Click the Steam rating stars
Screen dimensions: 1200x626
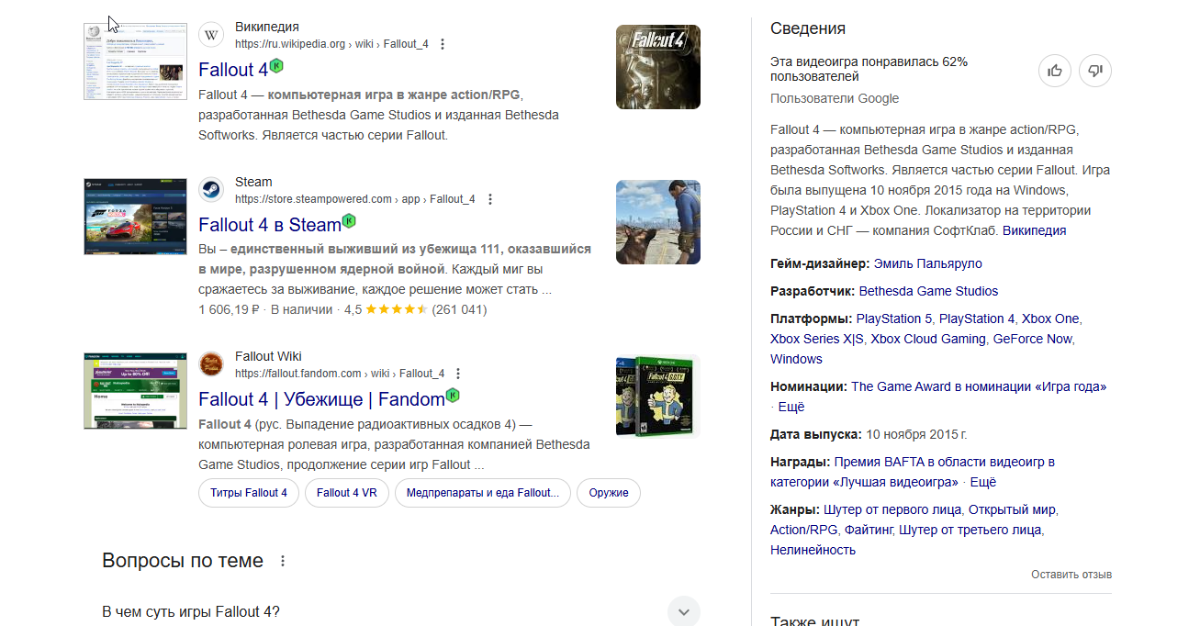(396, 310)
